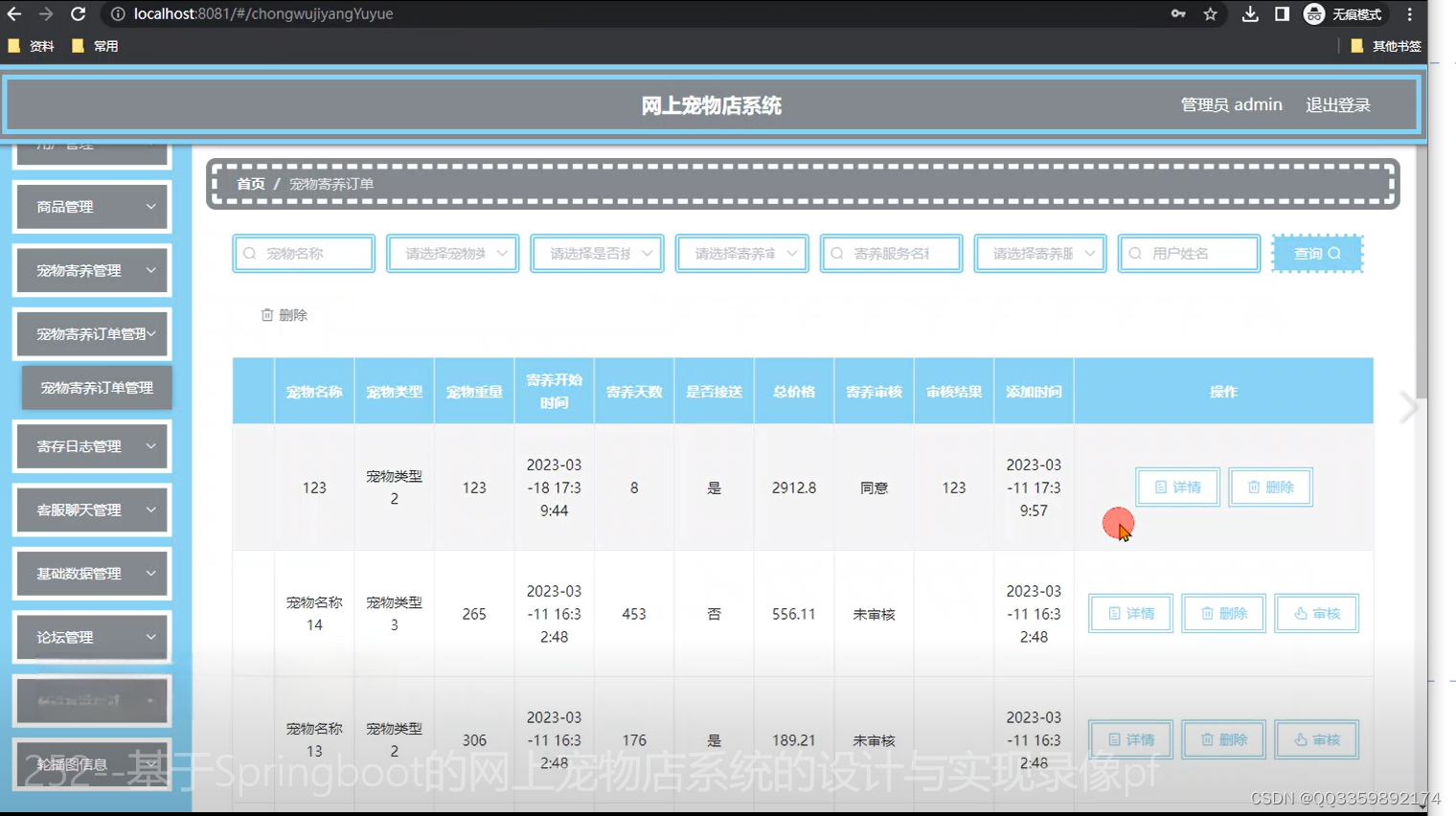Open the 常用 bookmarks folder

coord(95,46)
